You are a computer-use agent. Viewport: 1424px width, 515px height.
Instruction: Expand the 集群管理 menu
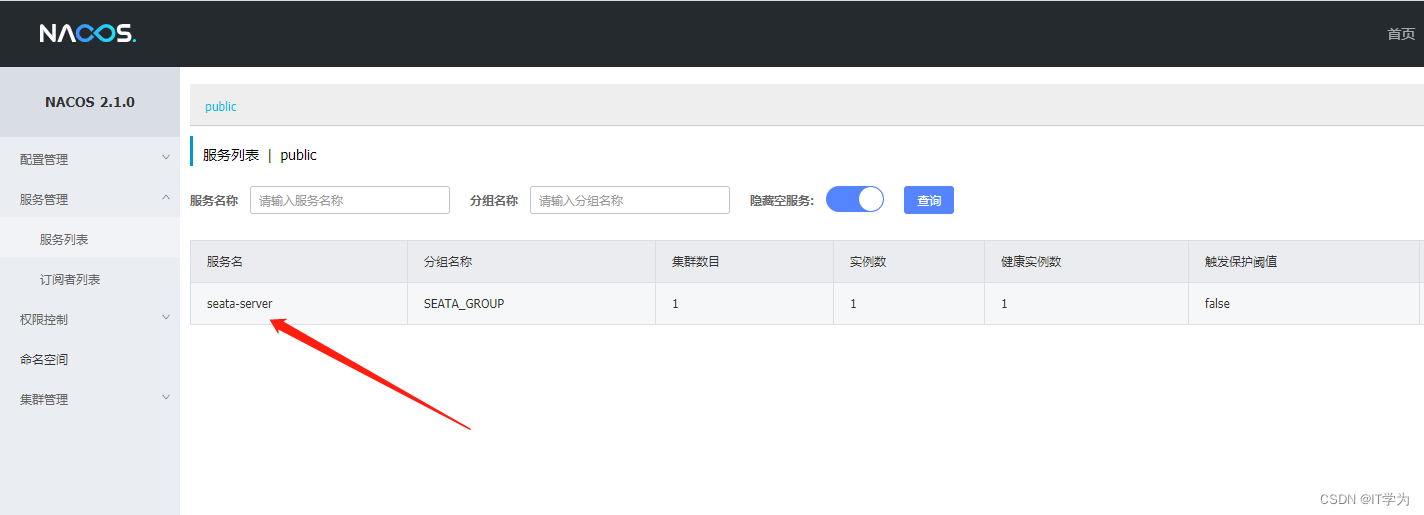(90, 399)
